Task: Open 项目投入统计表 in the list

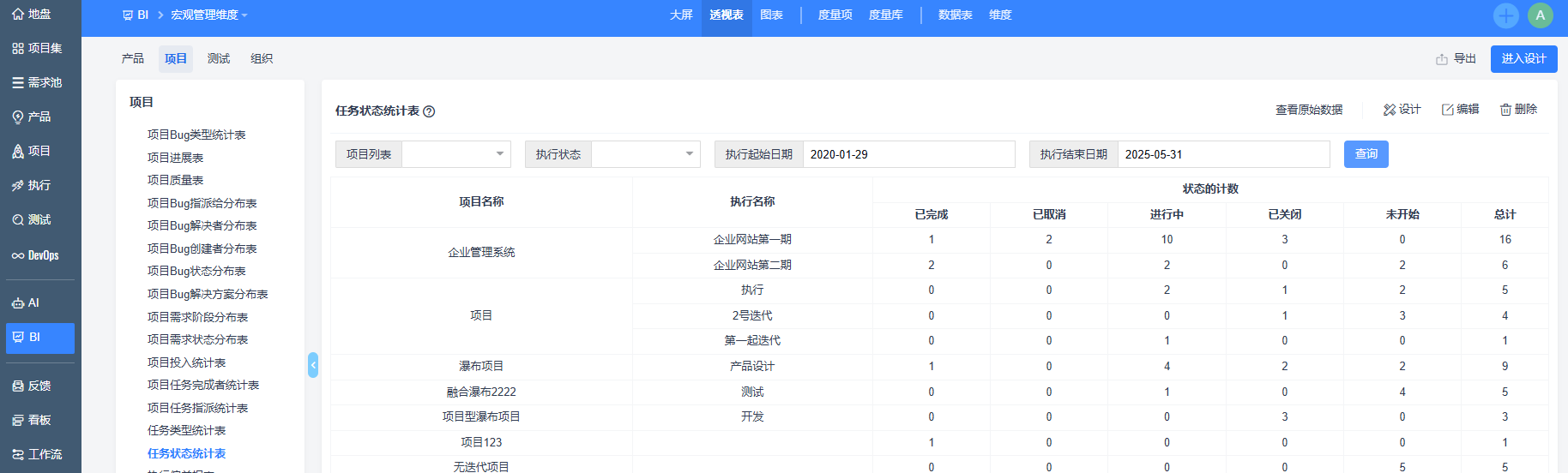Action: (186, 362)
